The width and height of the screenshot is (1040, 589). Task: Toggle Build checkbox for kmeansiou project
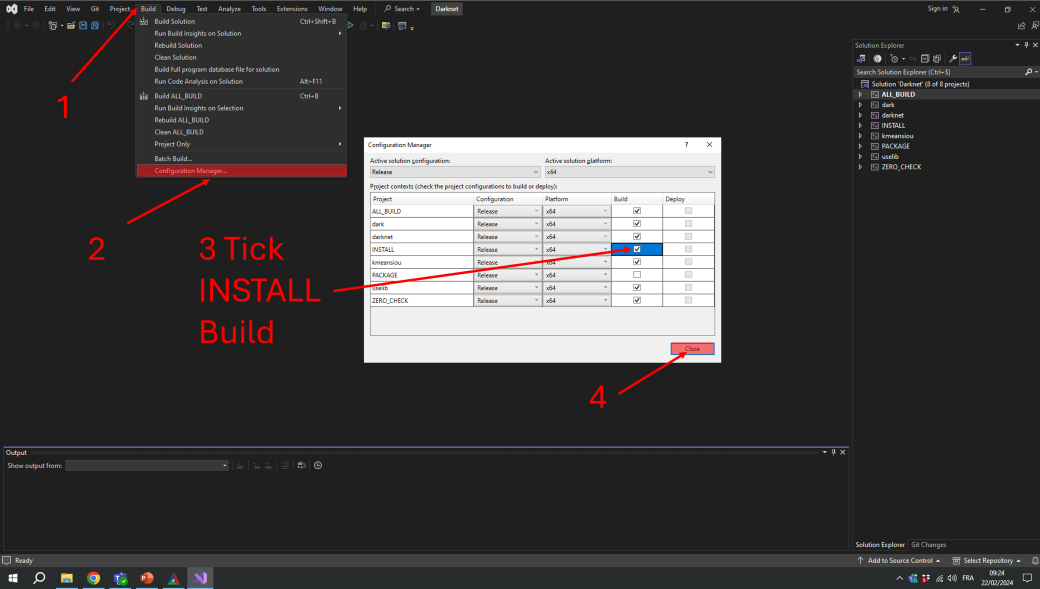[x=637, y=262]
